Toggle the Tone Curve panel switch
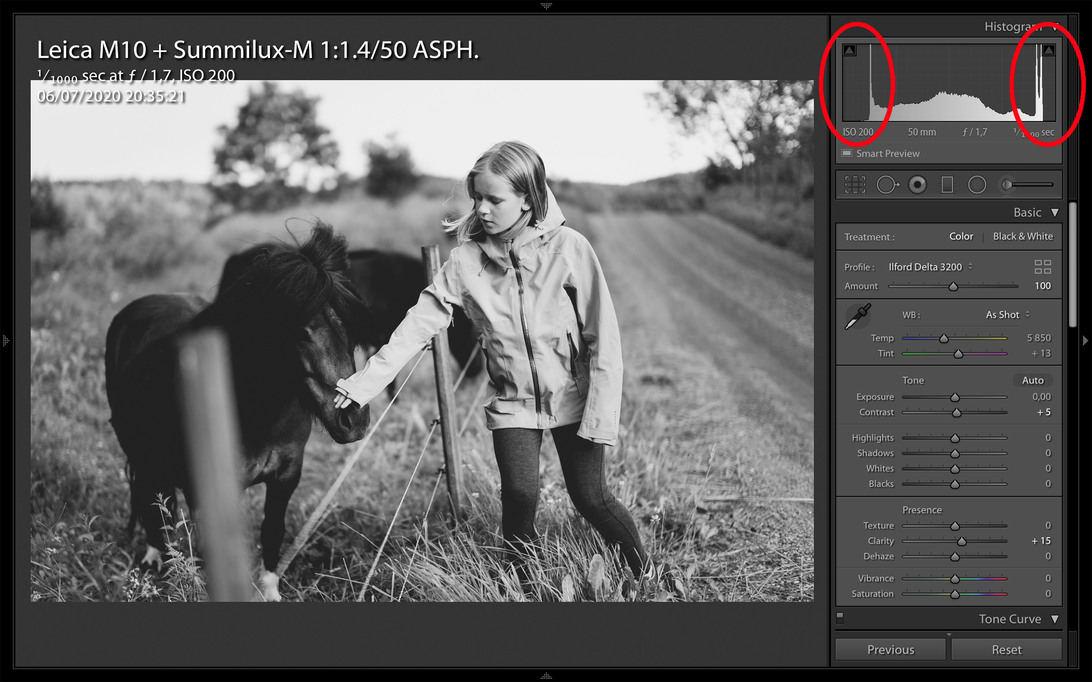Image resolution: width=1092 pixels, height=682 pixels. click(x=840, y=617)
